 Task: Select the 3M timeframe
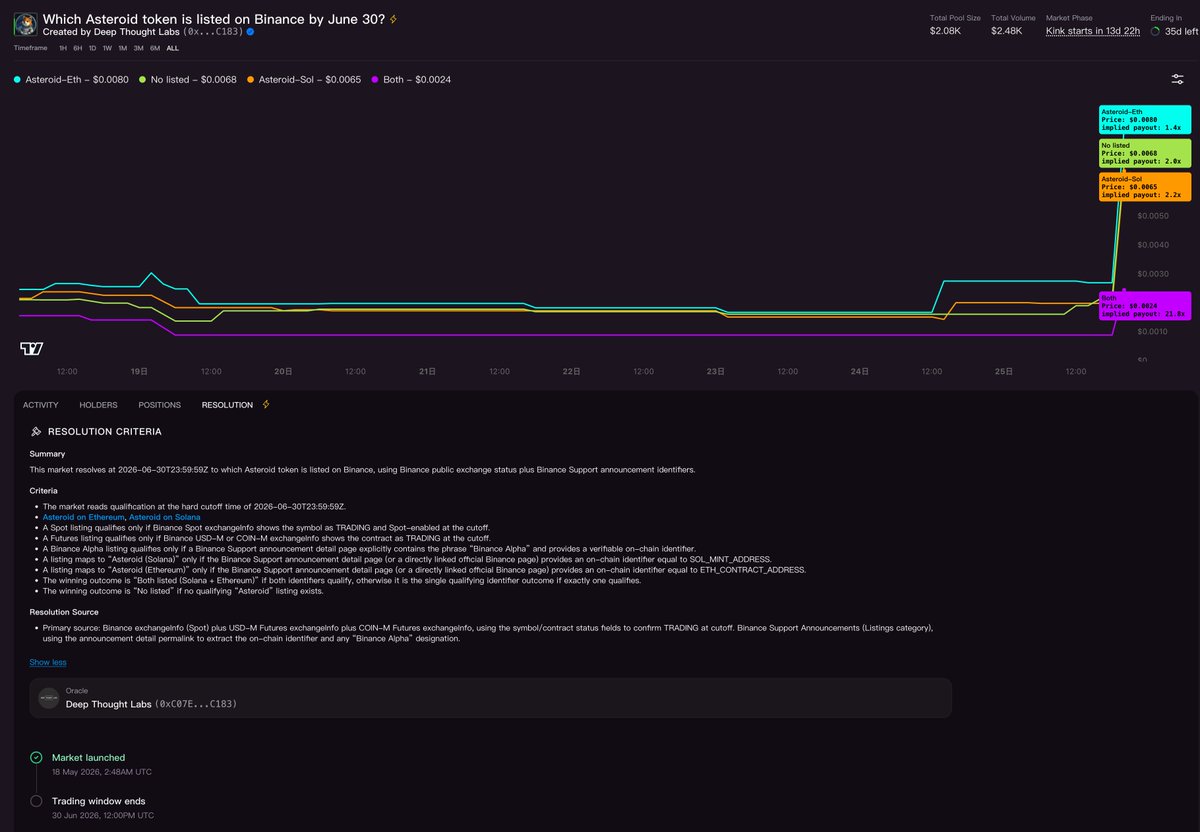(138, 48)
